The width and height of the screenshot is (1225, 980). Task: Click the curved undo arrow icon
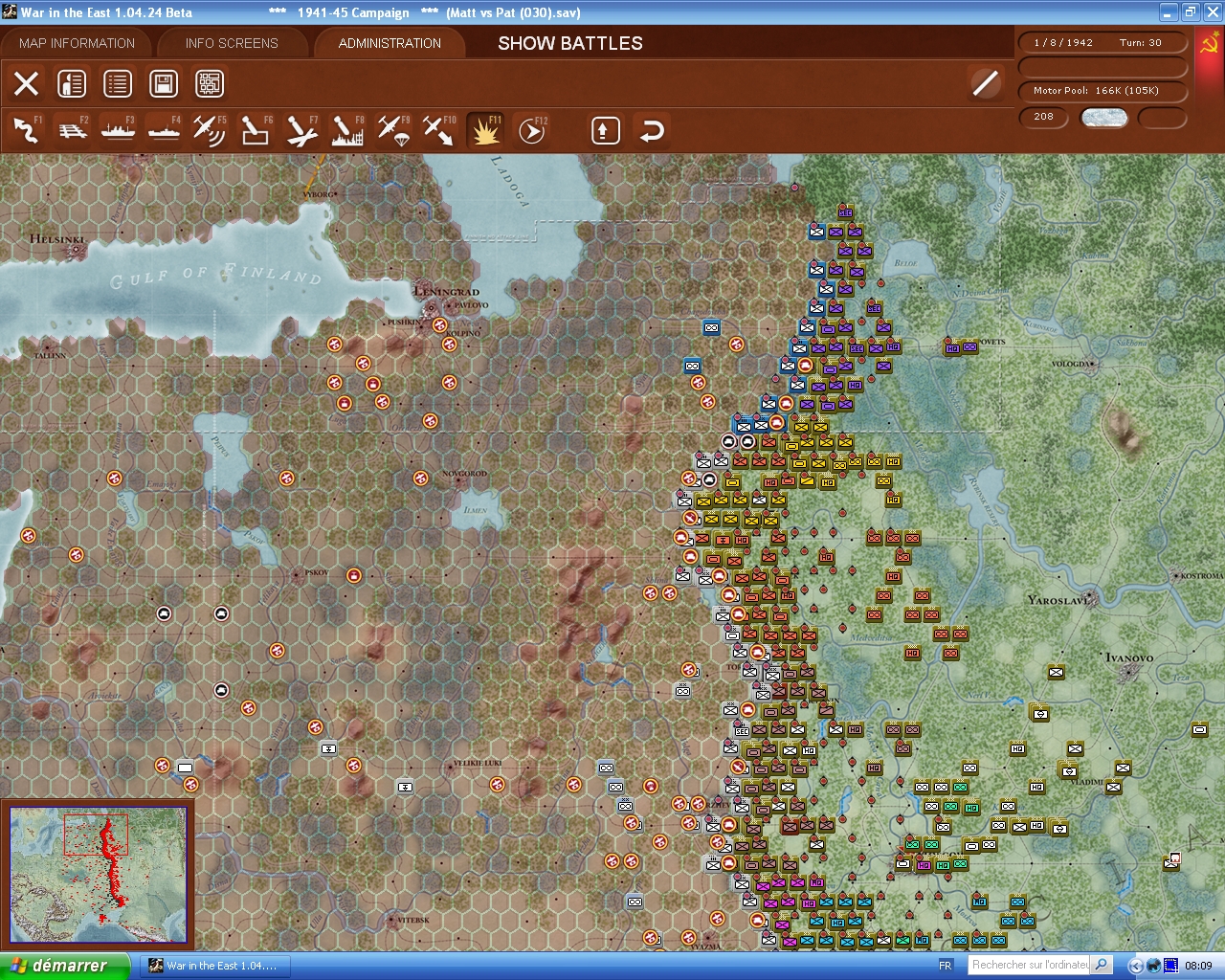[652, 130]
